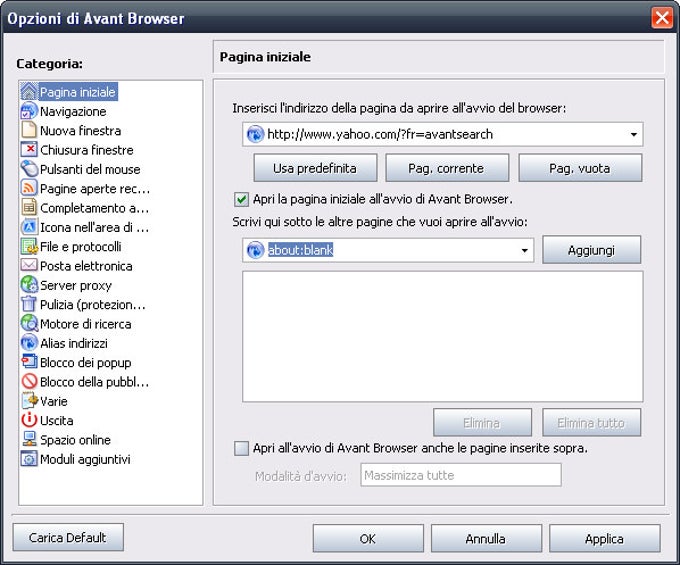
Task: Go to the Server proxy settings
Action: tap(75, 285)
